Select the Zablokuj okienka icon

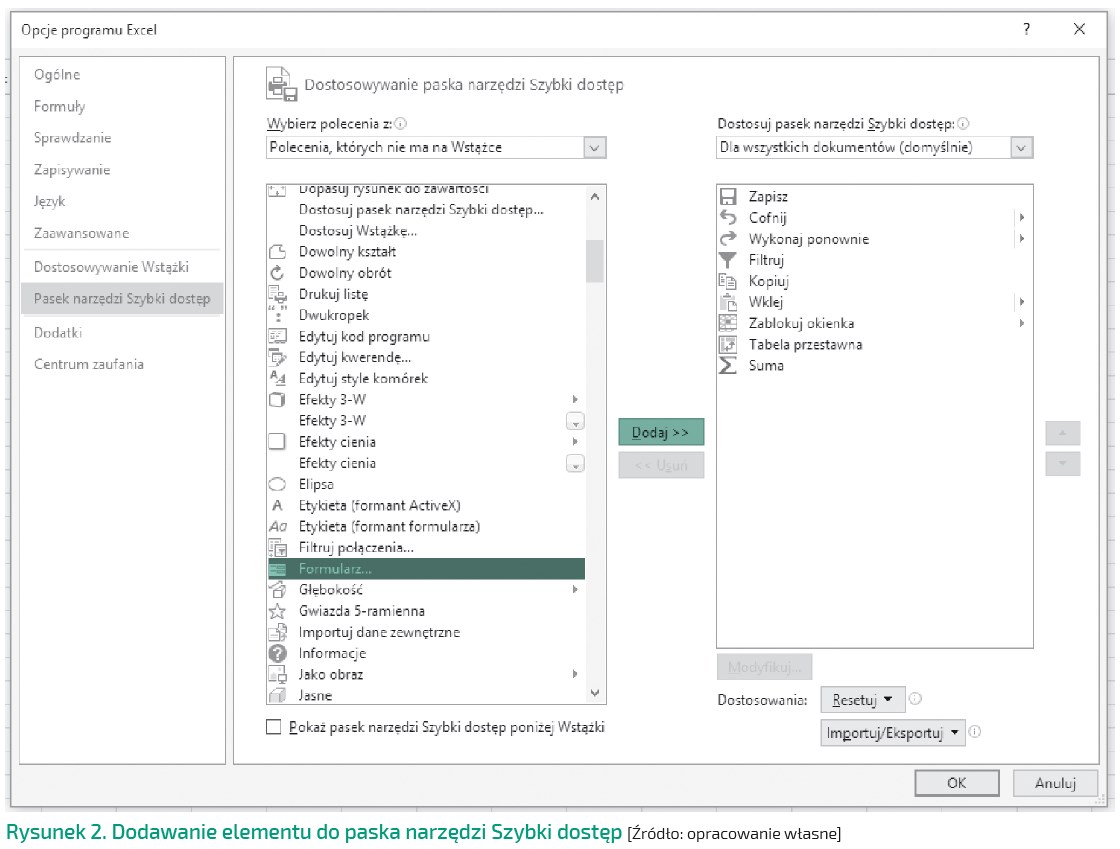pyautogui.click(x=728, y=323)
